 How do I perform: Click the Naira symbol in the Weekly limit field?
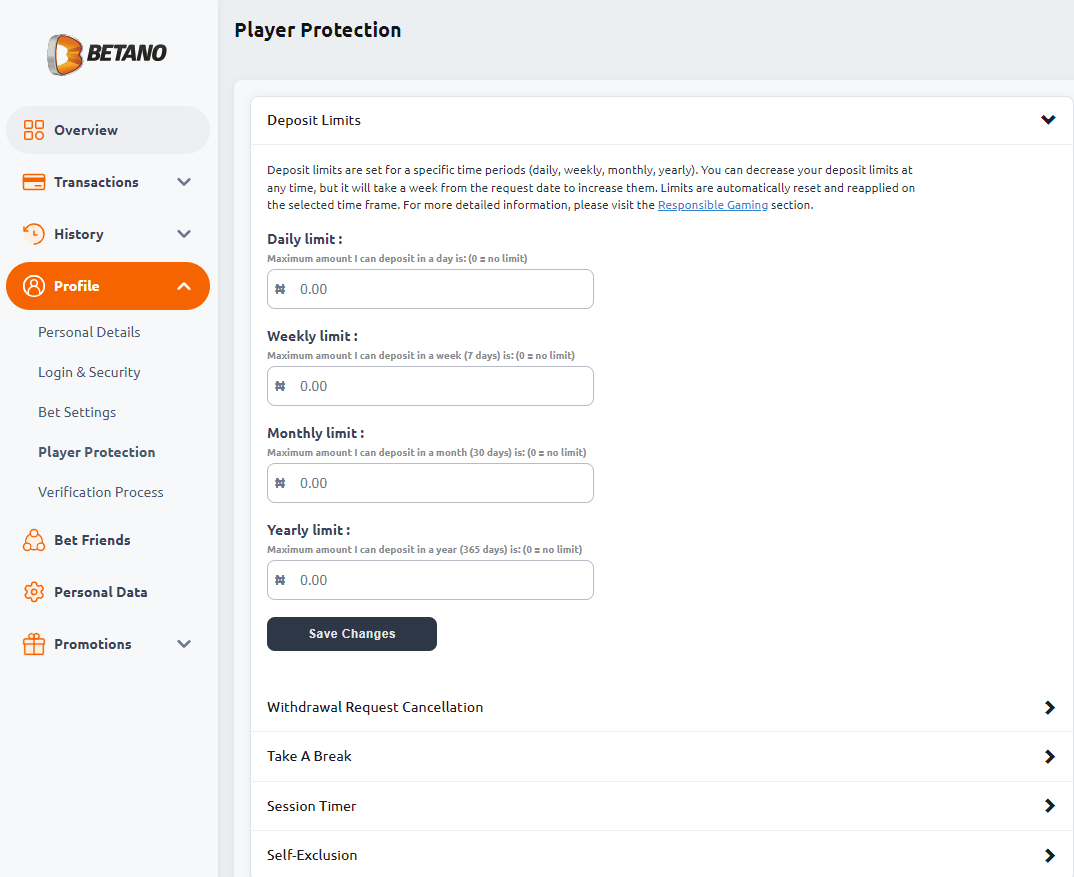point(280,386)
